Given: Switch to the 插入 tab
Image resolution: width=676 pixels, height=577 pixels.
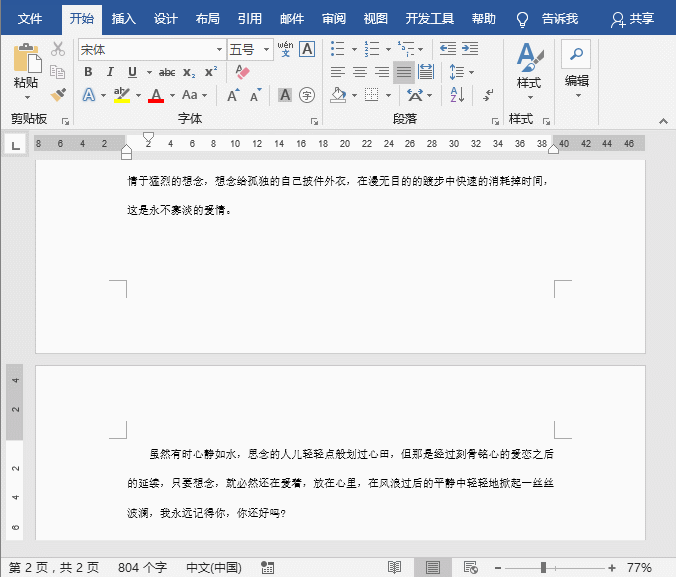Looking at the screenshot, I should tap(124, 19).
